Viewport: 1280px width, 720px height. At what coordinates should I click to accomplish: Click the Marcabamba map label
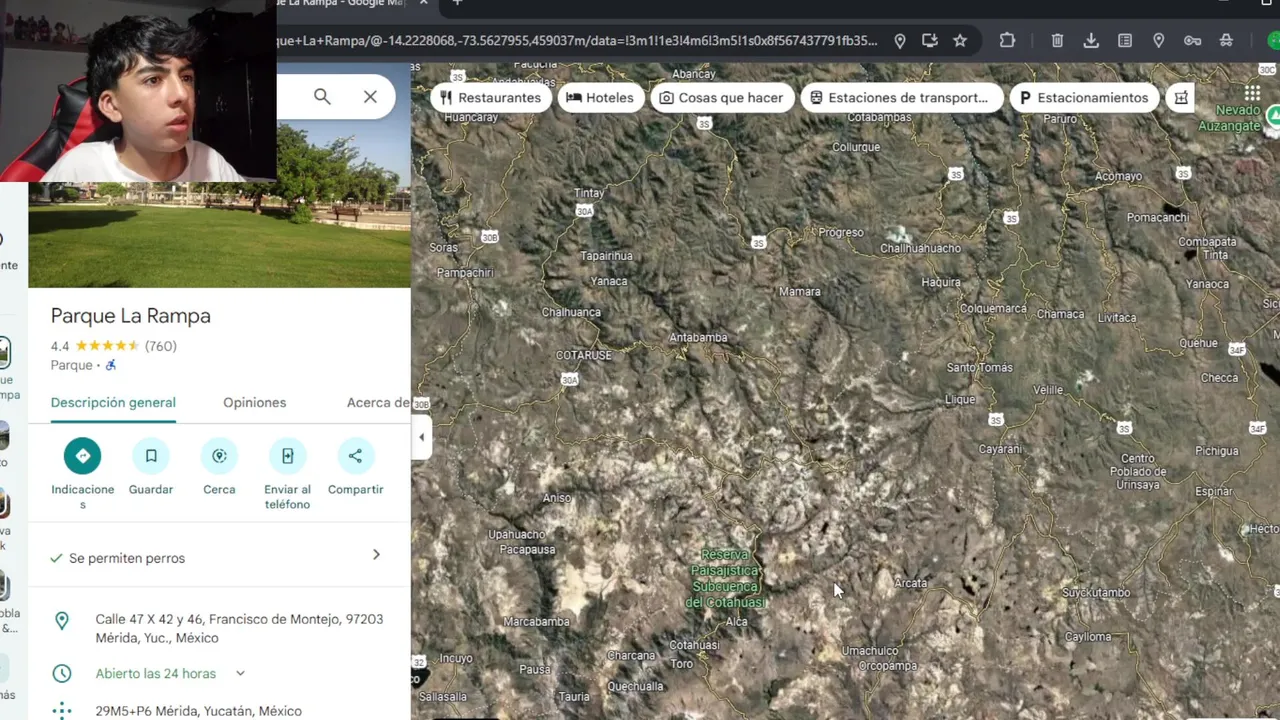coord(537,622)
